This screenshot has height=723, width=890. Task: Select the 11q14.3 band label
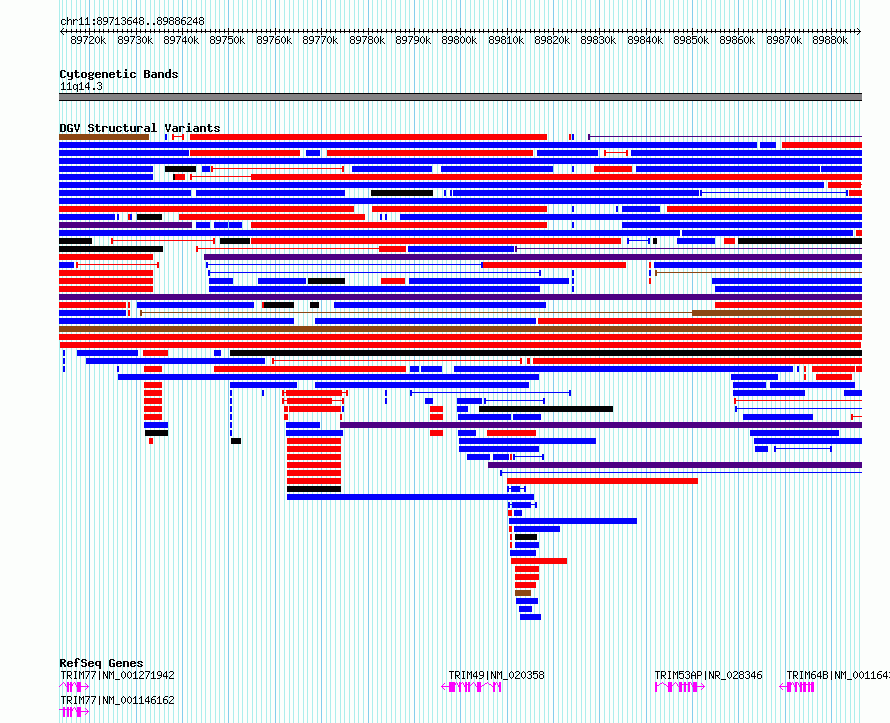tap(81, 86)
